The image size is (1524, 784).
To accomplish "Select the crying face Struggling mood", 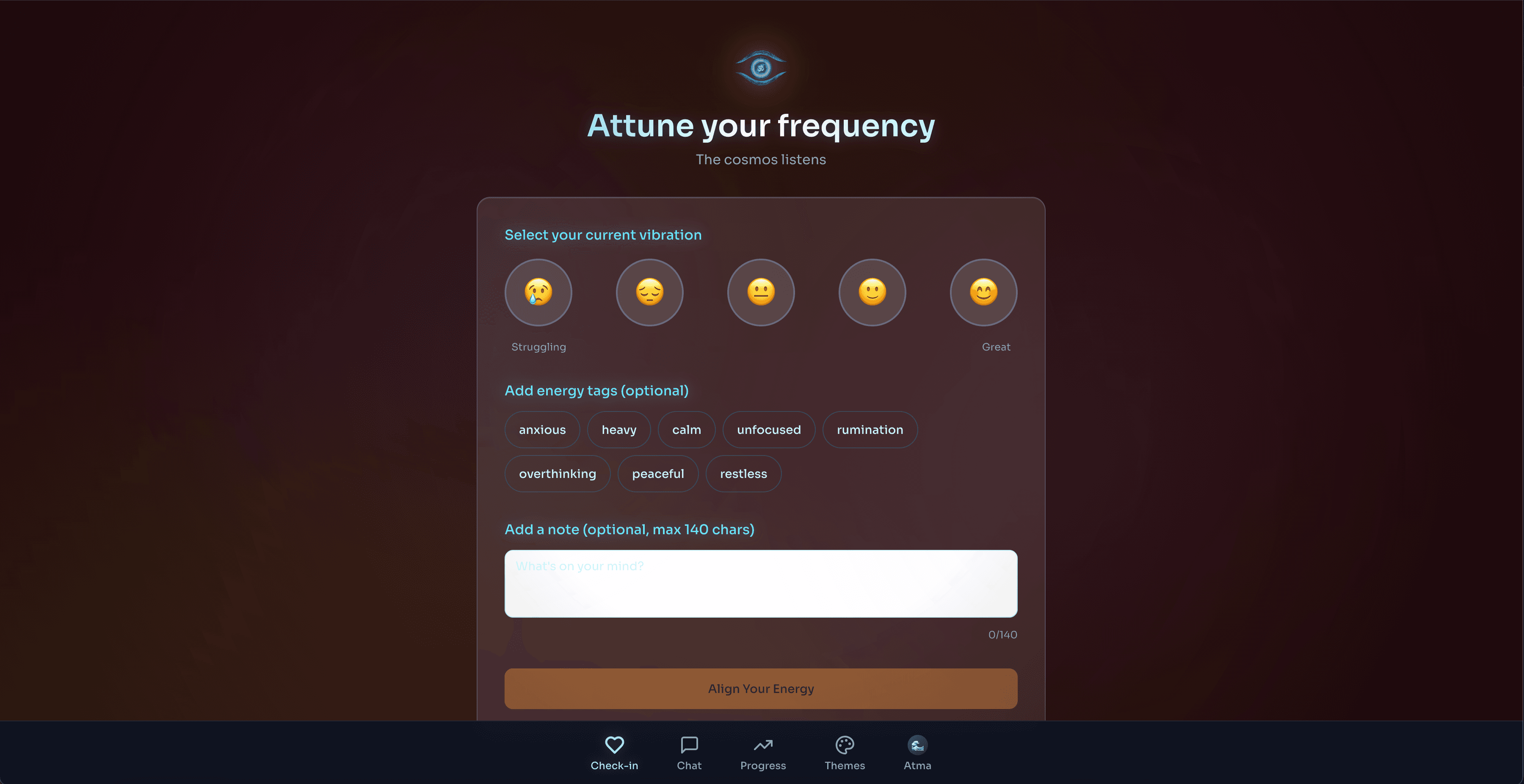I will (x=538, y=292).
